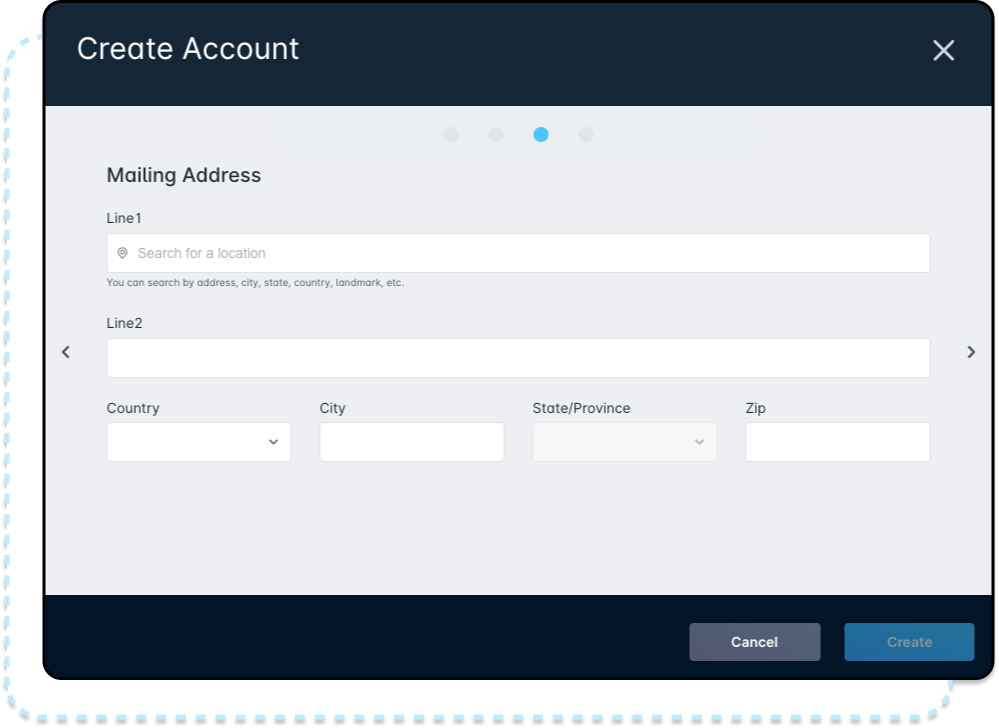Screen dimensions: 999x728
Task: Advance to next step with right chevron
Action: click(971, 352)
